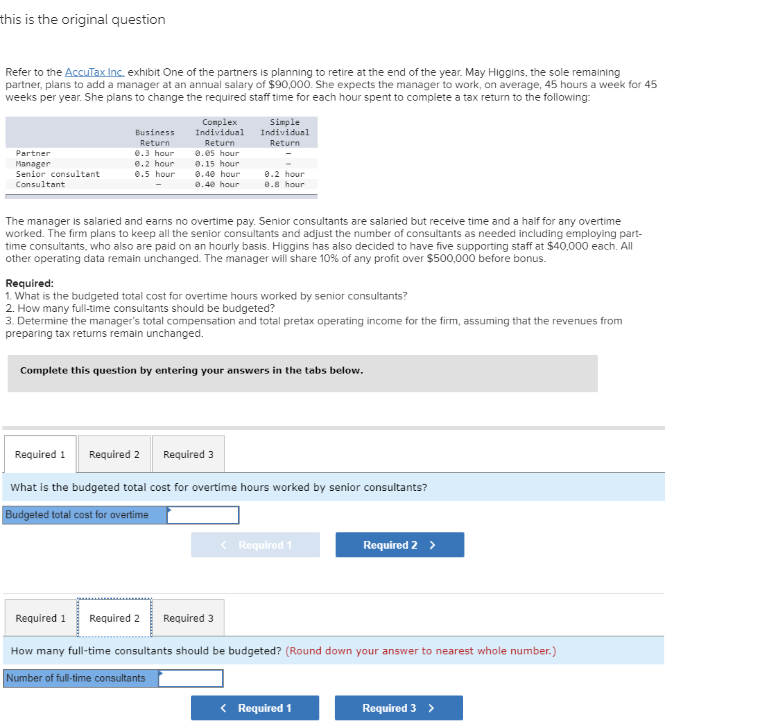Click the Senior consultant's 0.2 hour Simple Individual cell
Screen dimensions: 759x728
285,174
